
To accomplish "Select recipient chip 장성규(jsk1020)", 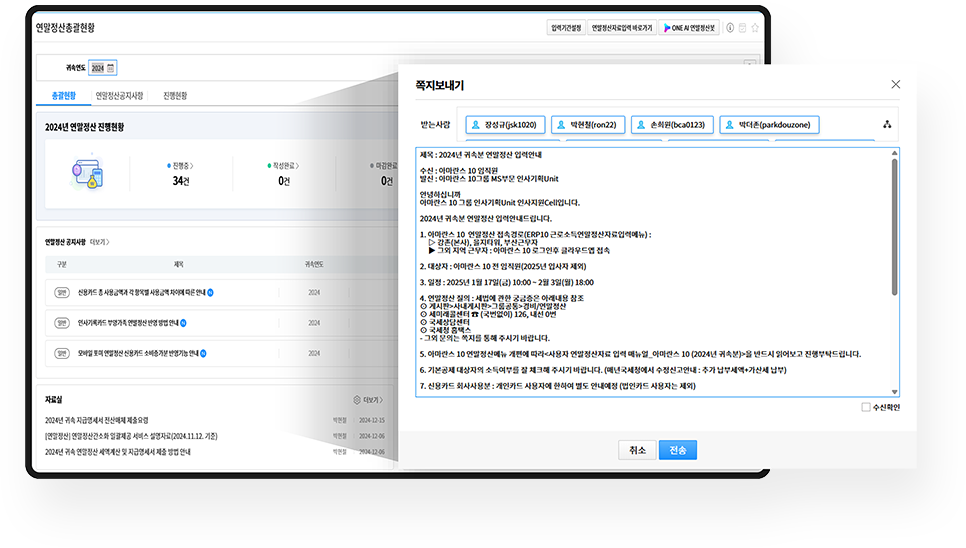I will [505, 124].
